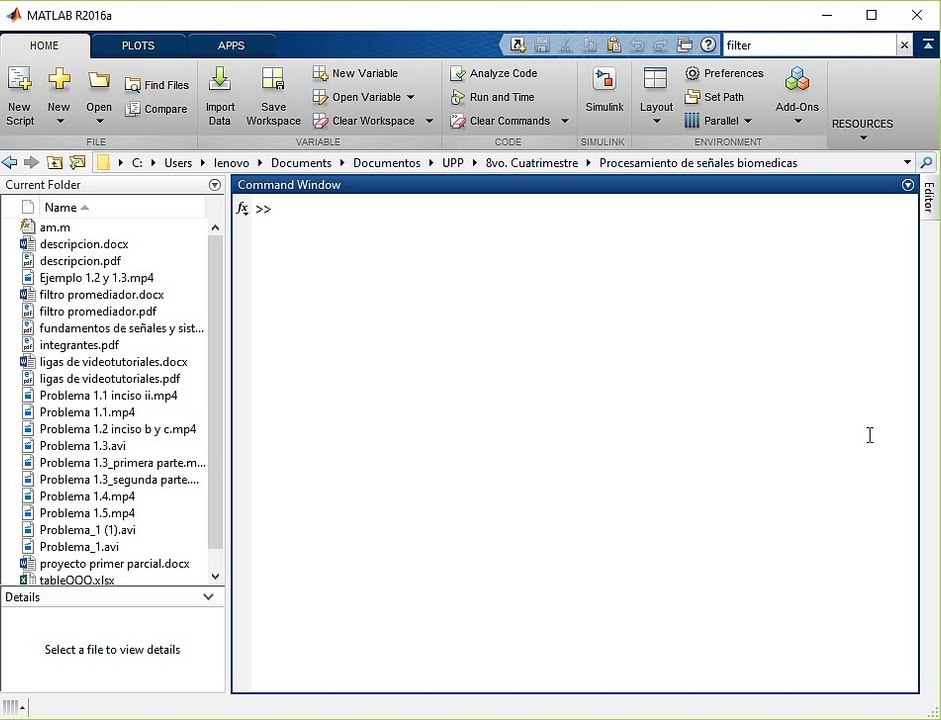This screenshot has width=941, height=720.
Task: Click the Layout icon
Action: click(x=655, y=79)
